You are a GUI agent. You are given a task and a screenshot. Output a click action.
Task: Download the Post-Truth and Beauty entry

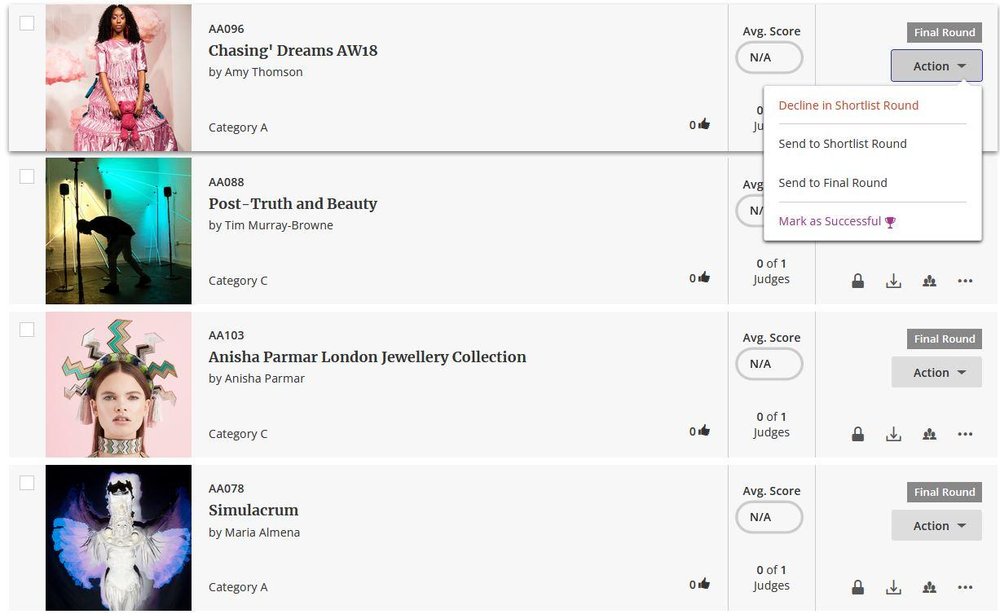pos(893,281)
